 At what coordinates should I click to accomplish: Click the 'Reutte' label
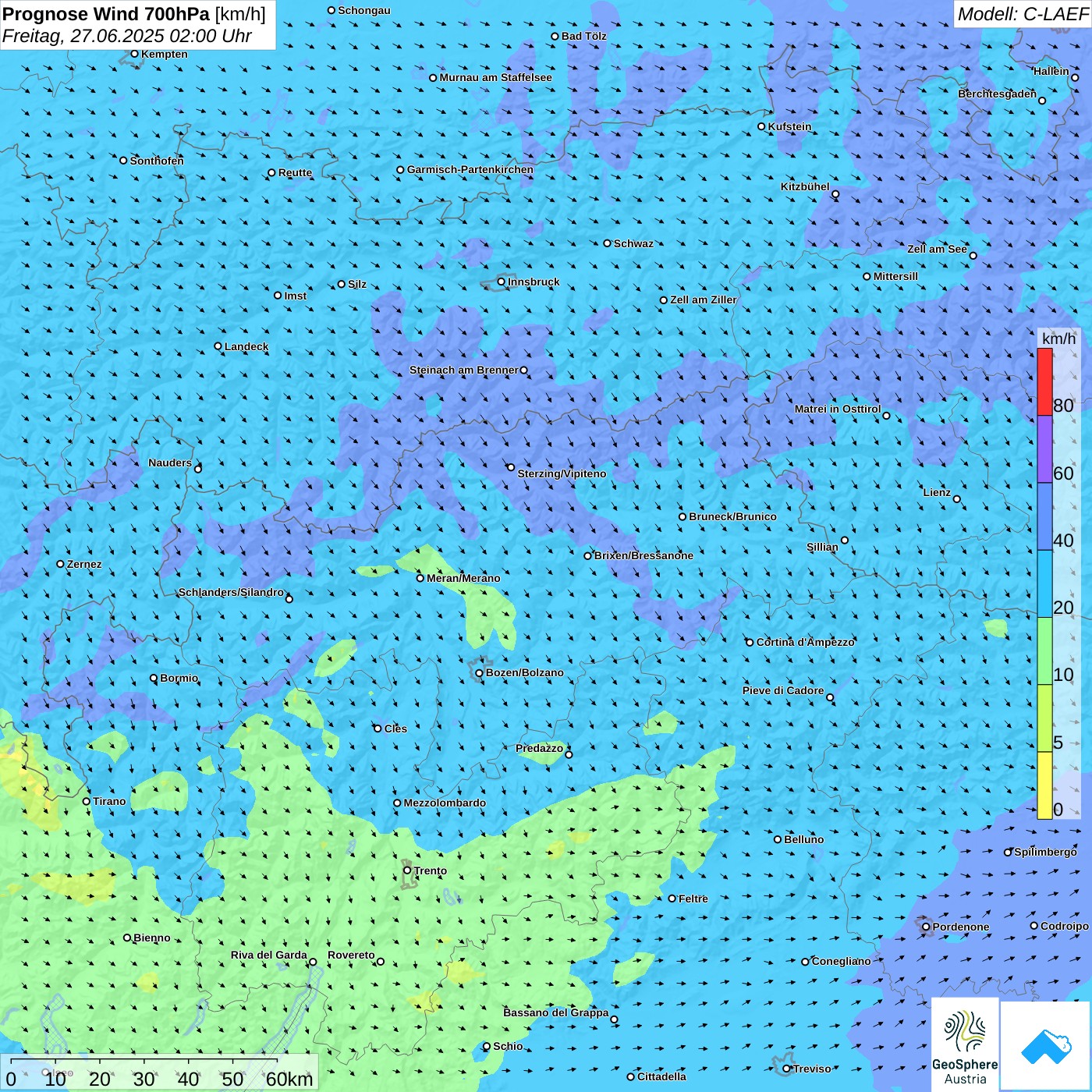(x=295, y=172)
